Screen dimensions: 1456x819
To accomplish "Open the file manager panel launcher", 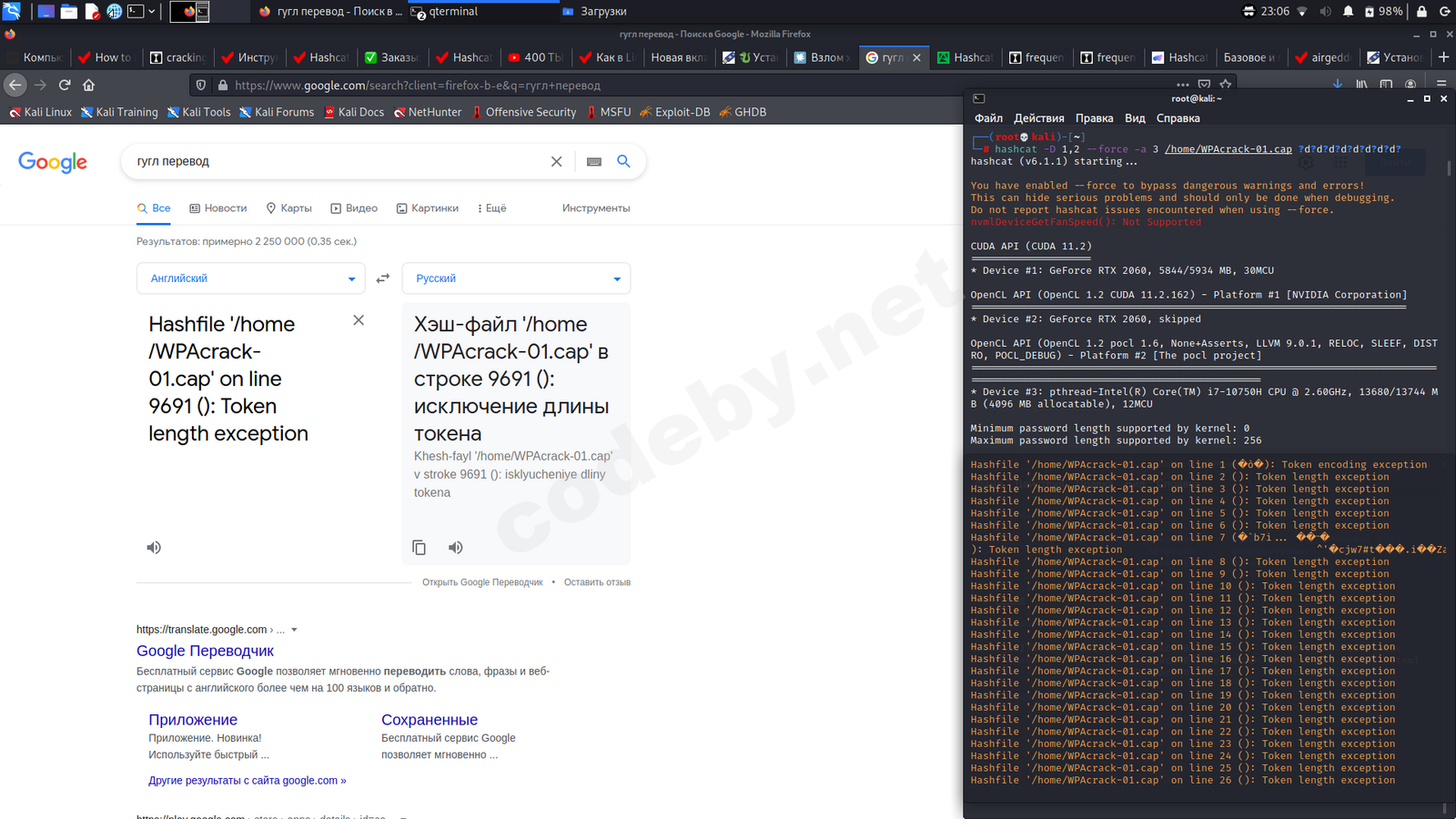I will click(68, 11).
